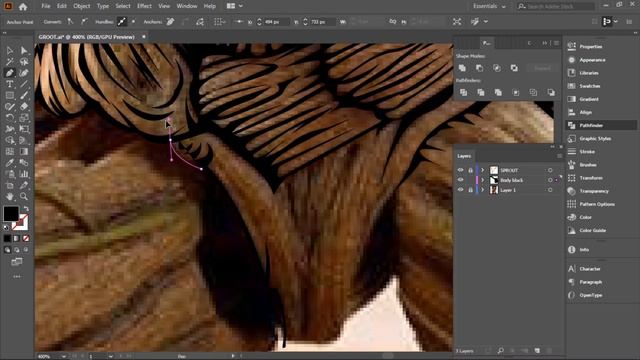Go to the Home screen icon
The image size is (640, 360).
pos(23,7)
